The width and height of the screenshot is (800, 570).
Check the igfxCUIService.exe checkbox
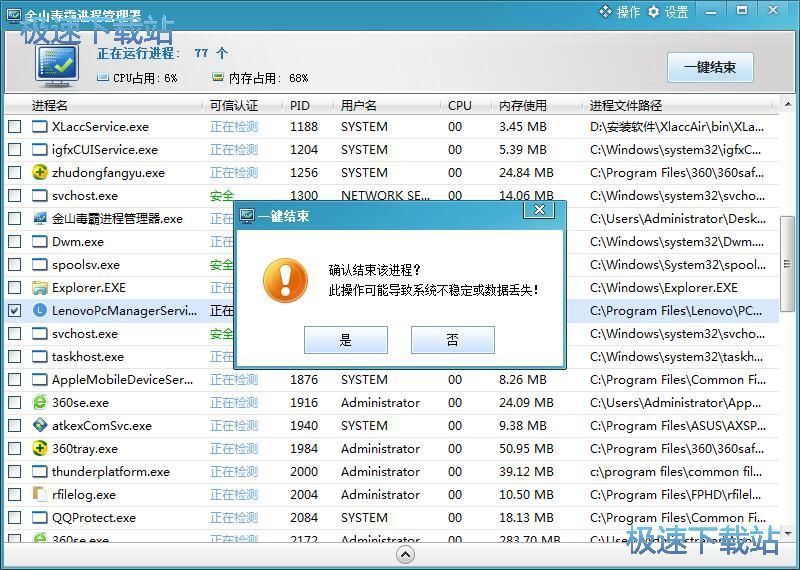click(x=15, y=150)
